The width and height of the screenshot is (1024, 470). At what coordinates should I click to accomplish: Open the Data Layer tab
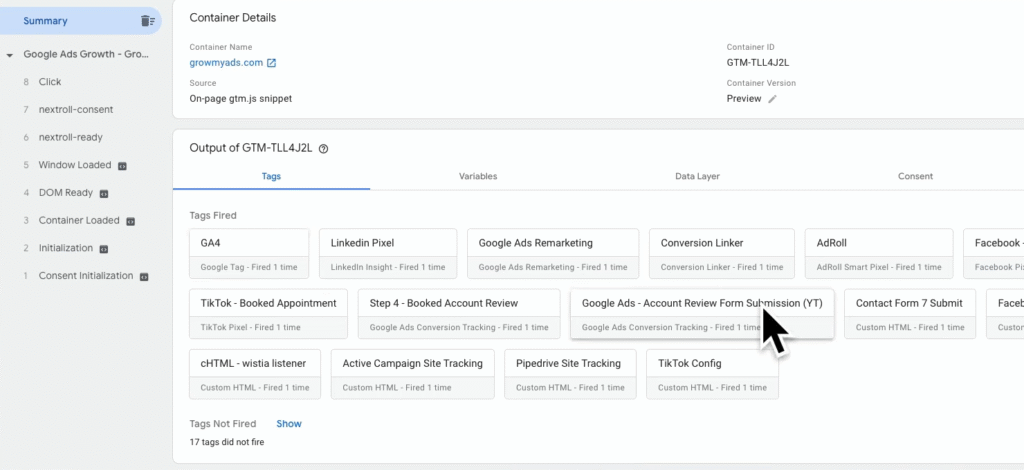[x=696, y=176]
